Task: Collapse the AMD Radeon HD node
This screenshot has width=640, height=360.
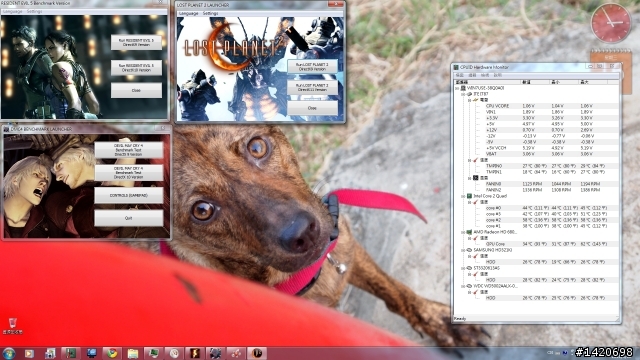Action: 463,232
